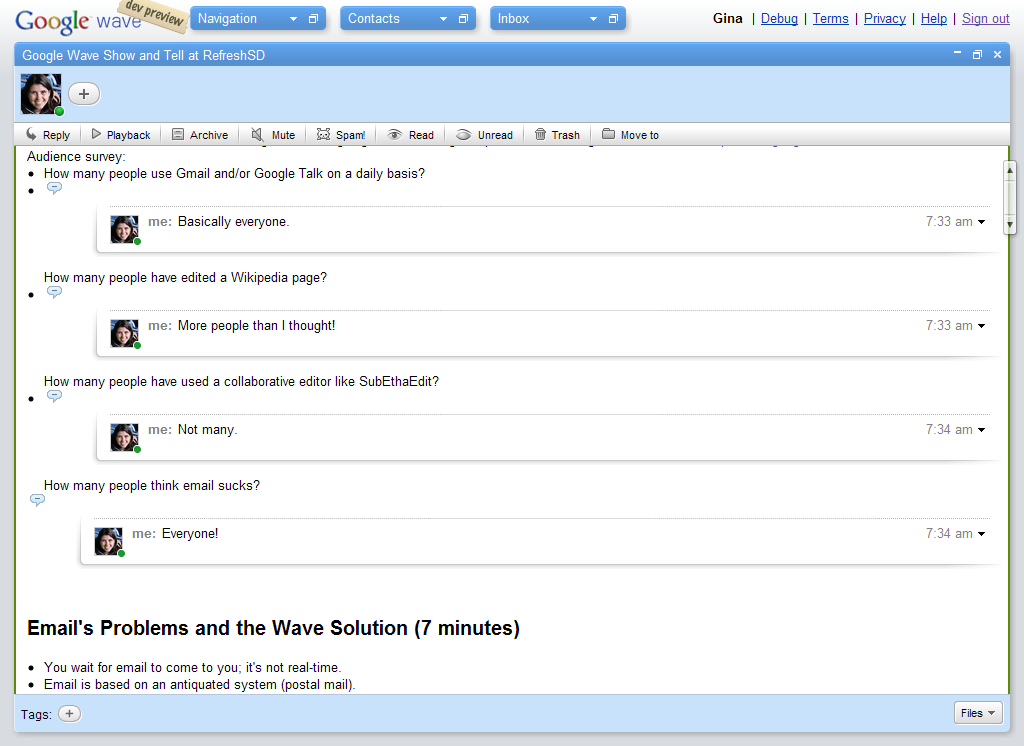This screenshot has width=1024, height=746.
Task: Click avatar beside 'Everyone!'
Action: (x=109, y=541)
